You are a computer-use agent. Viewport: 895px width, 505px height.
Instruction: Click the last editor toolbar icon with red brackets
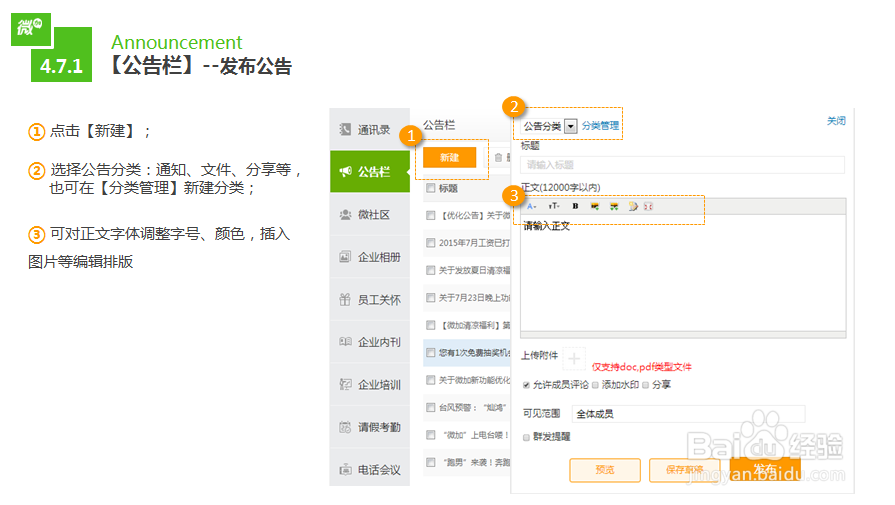[648, 207]
